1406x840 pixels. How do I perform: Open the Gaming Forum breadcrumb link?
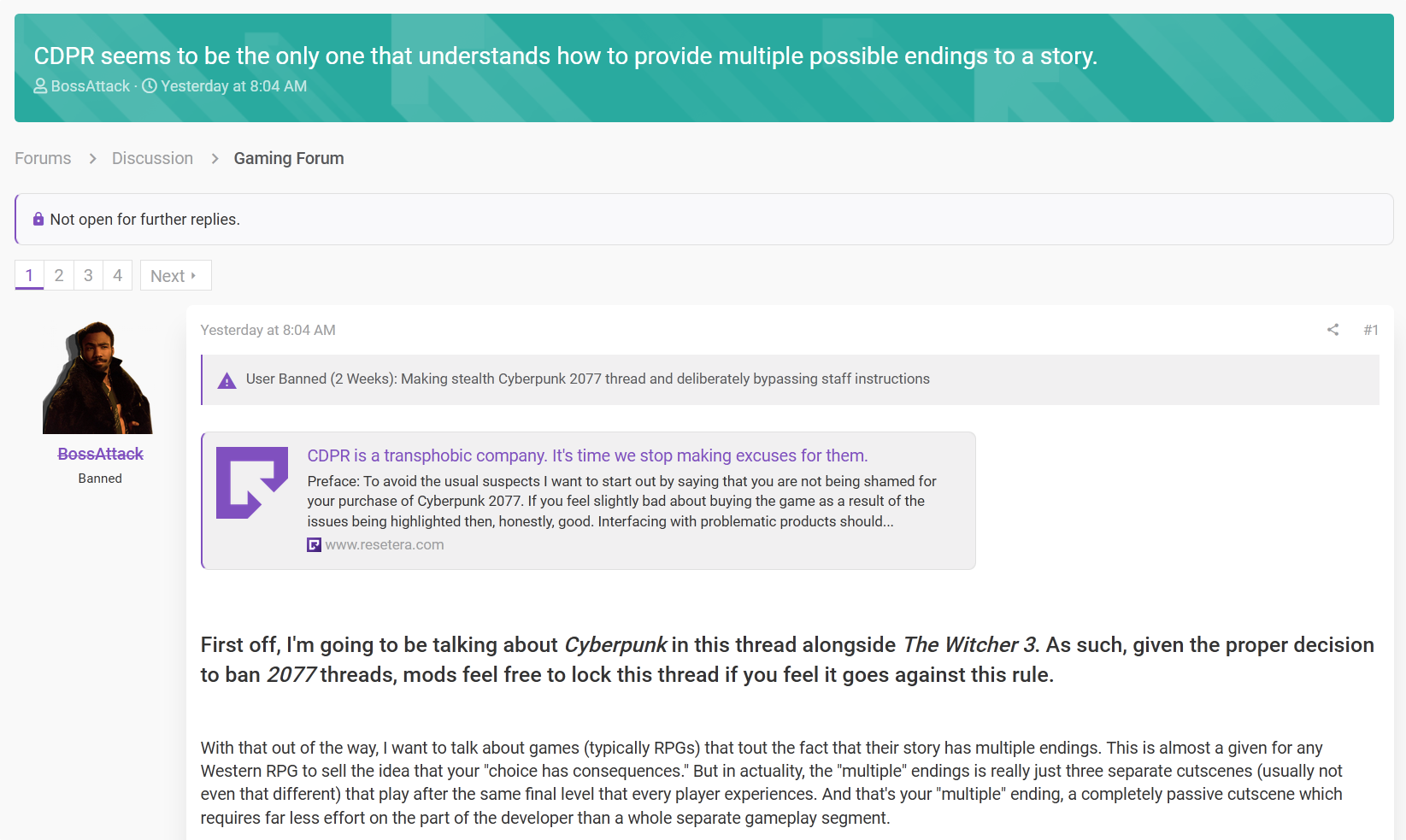[x=289, y=159]
